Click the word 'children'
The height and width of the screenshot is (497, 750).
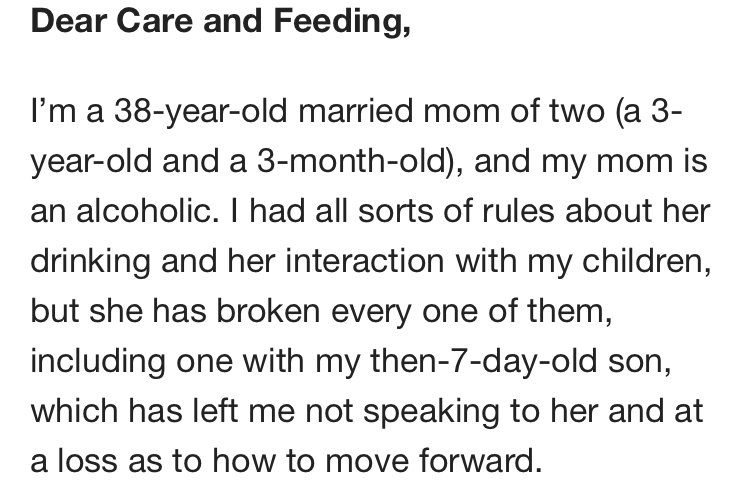point(646,261)
